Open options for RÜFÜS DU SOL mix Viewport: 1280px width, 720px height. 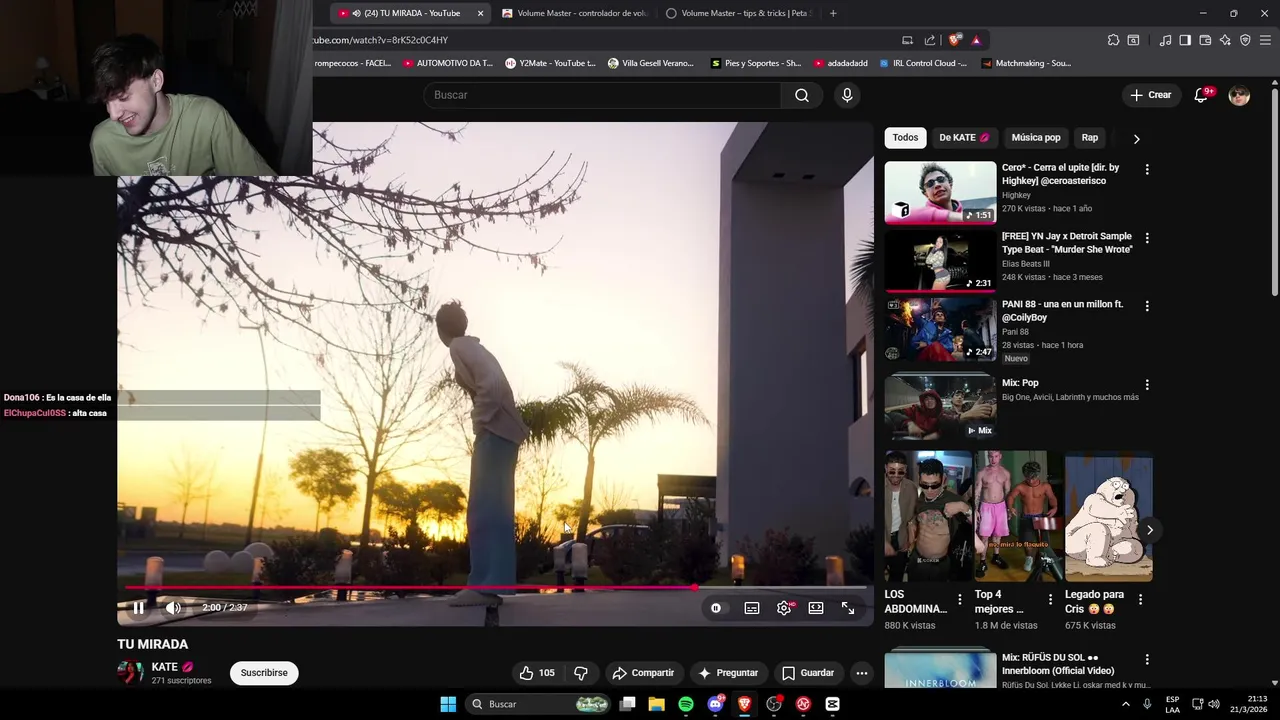coord(1147,660)
